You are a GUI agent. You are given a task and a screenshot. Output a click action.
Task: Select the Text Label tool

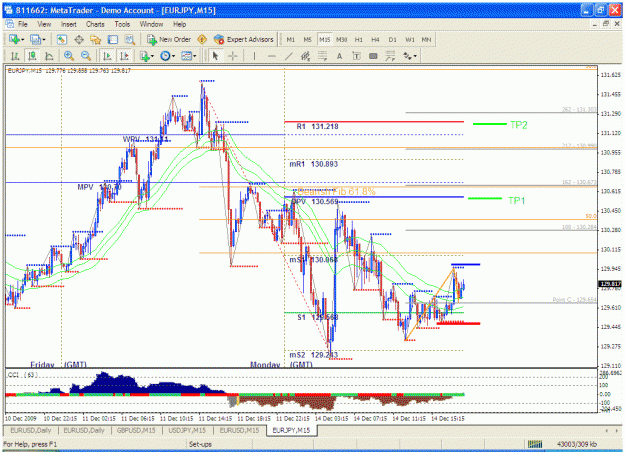pyautogui.click(x=356, y=56)
